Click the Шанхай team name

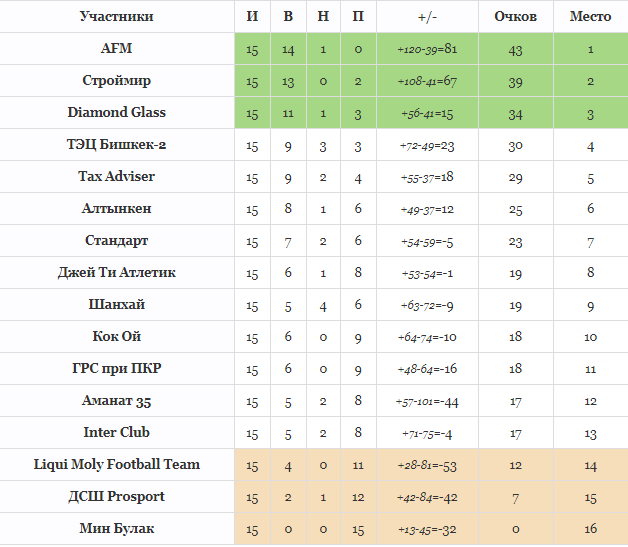click(x=117, y=305)
